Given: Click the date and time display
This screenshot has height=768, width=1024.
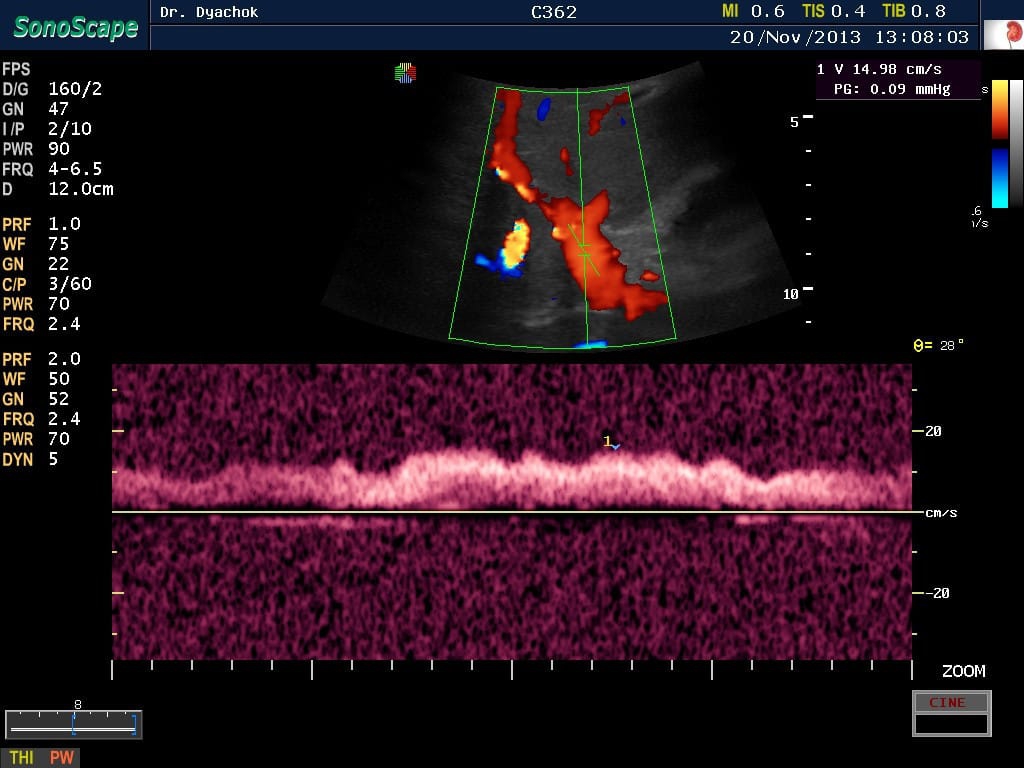Looking at the screenshot, I should (x=849, y=37).
